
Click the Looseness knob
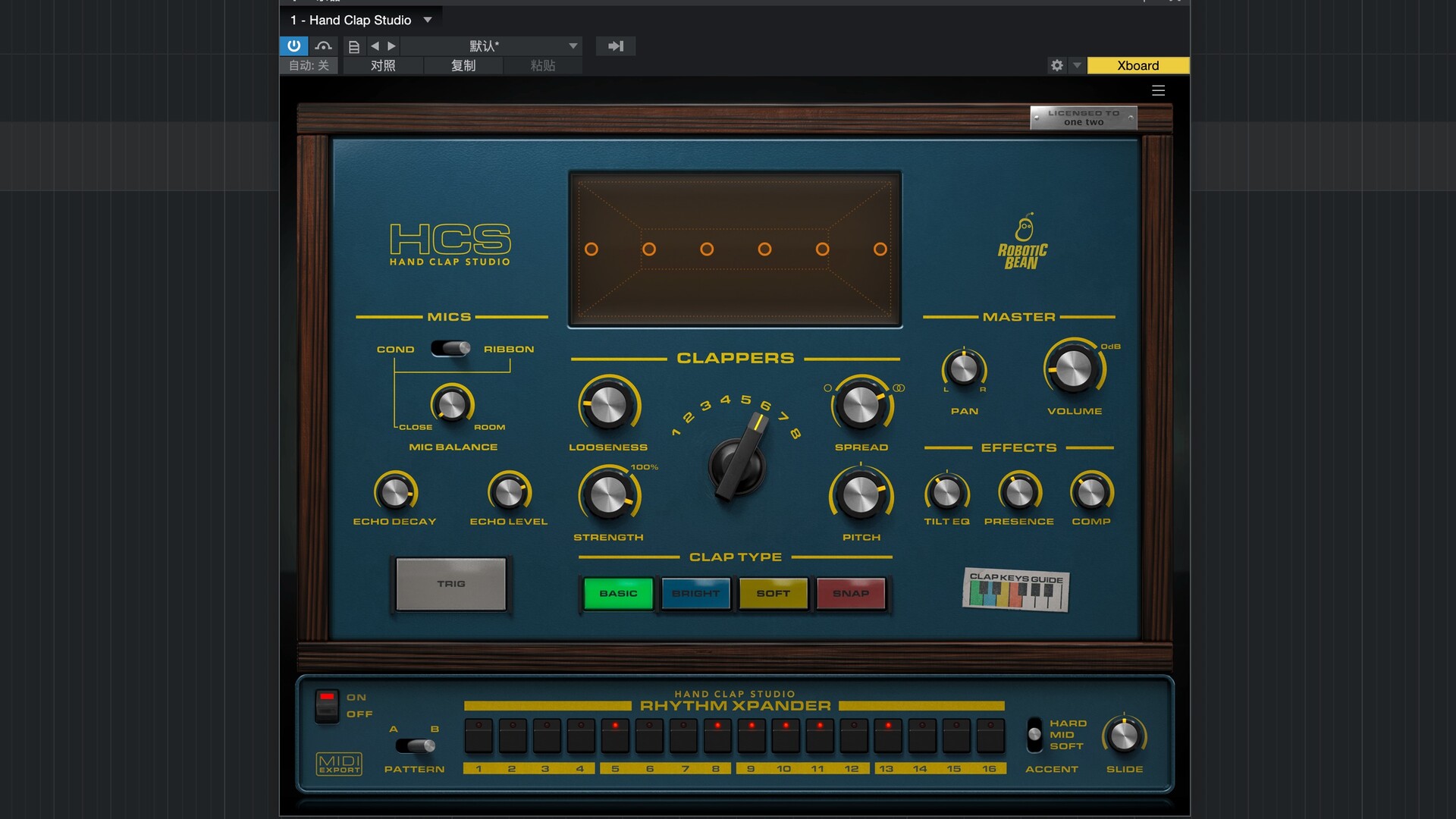click(608, 406)
